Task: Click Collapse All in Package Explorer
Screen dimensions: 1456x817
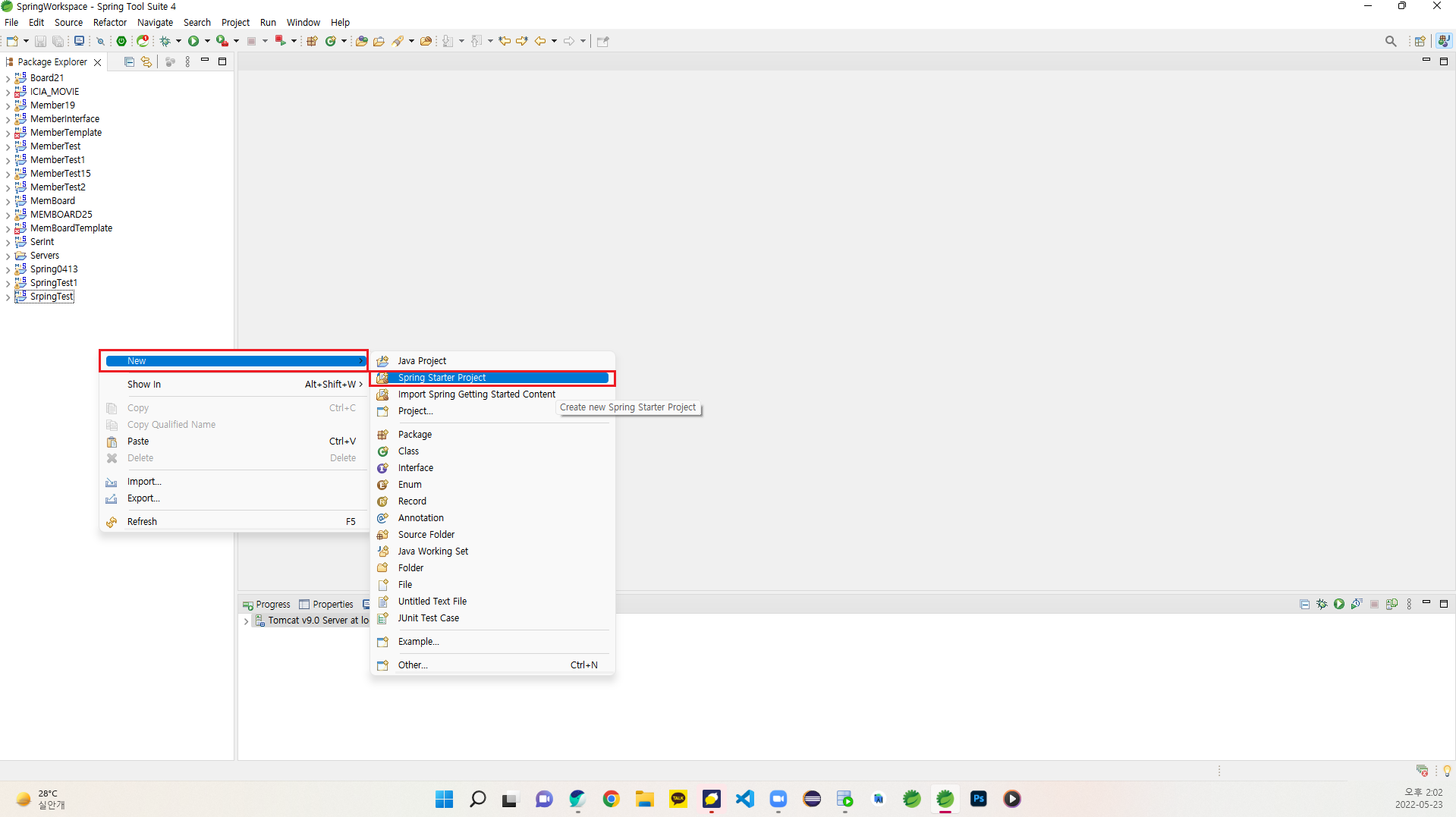Action: coord(129,61)
